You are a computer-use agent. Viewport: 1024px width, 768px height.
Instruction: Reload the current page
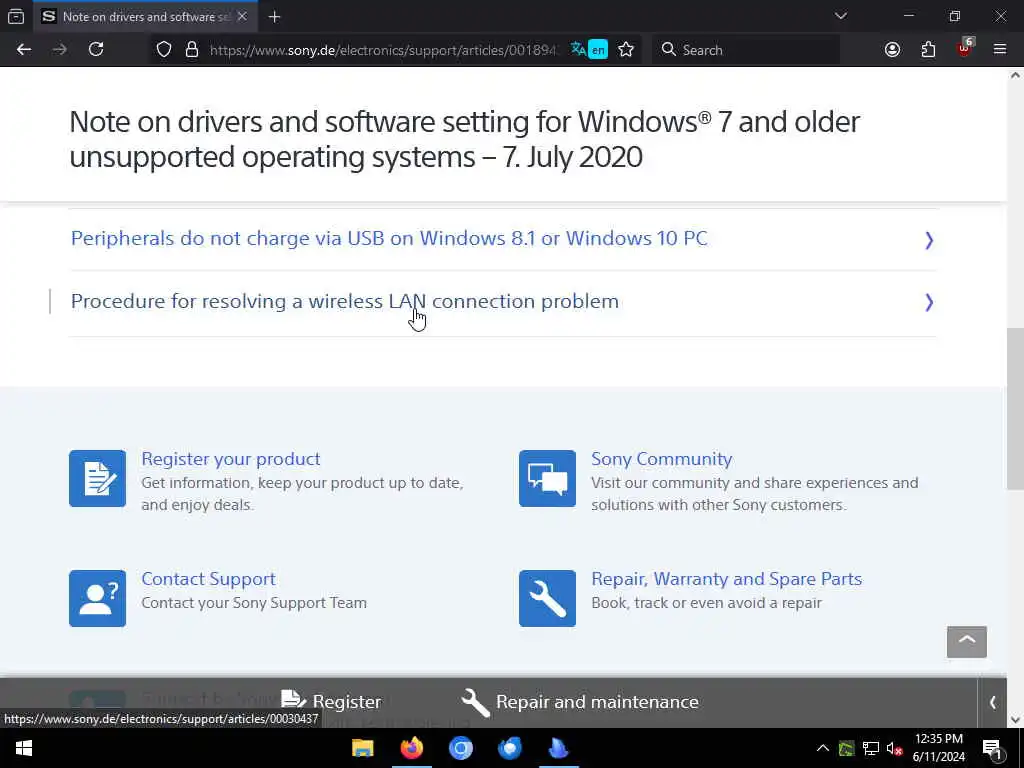click(96, 50)
